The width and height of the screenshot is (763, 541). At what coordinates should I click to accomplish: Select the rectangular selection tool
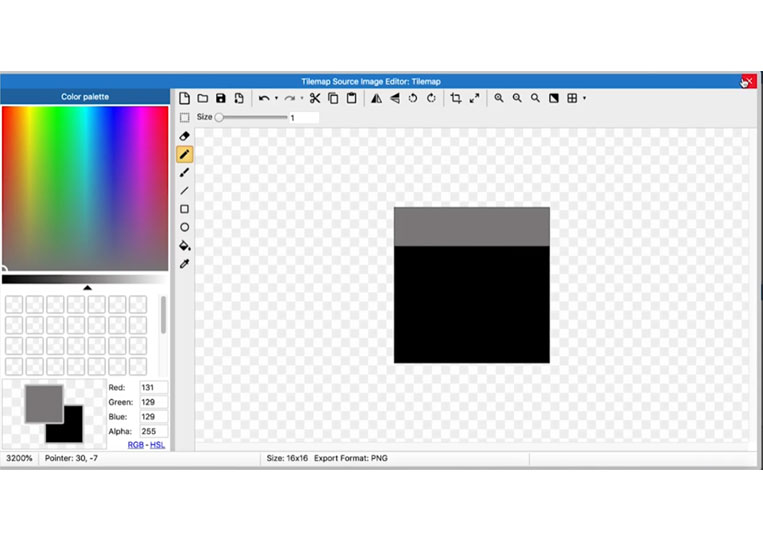point(184,117)
